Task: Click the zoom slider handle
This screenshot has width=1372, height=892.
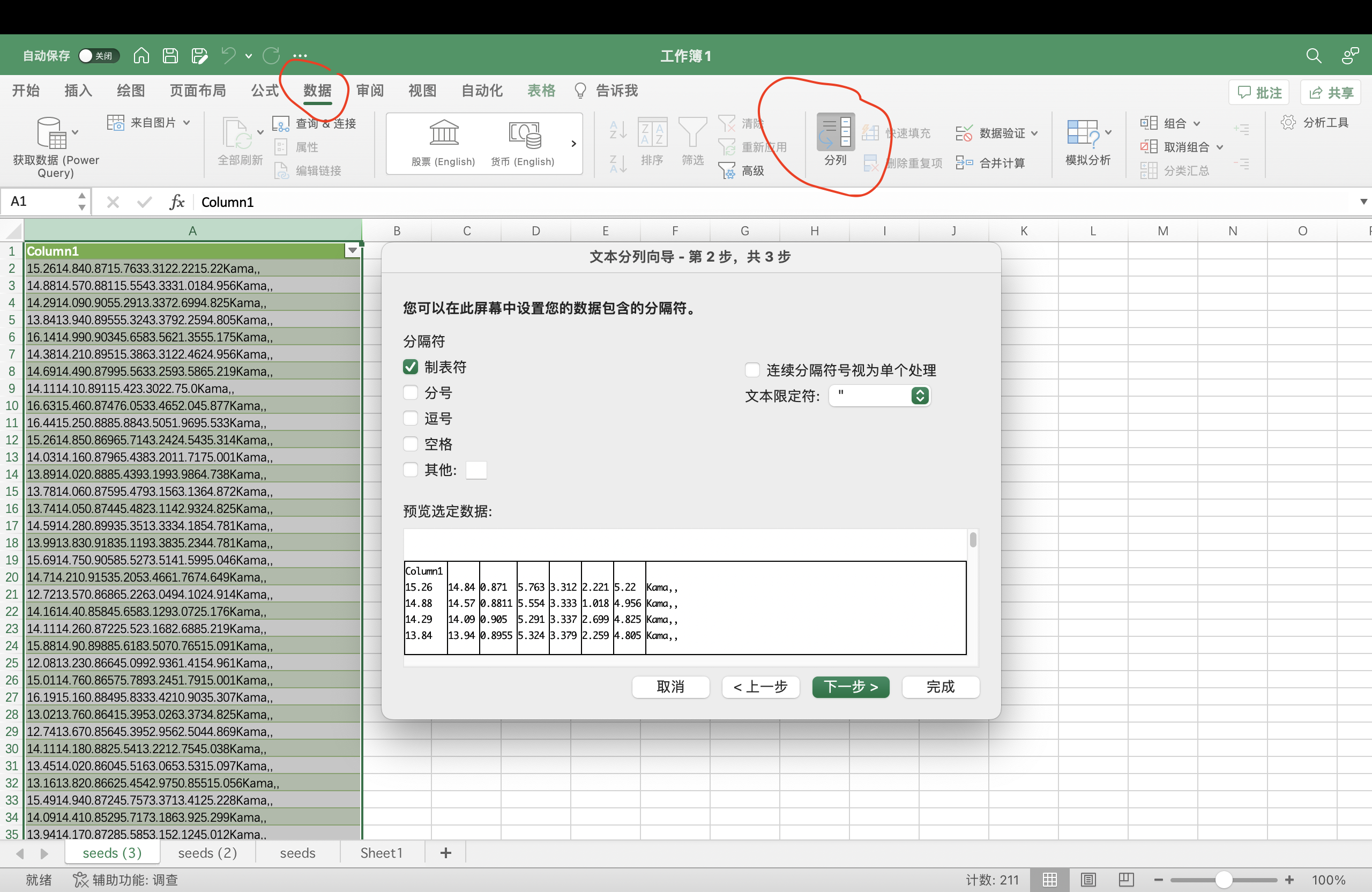Action: [1224, 880]
